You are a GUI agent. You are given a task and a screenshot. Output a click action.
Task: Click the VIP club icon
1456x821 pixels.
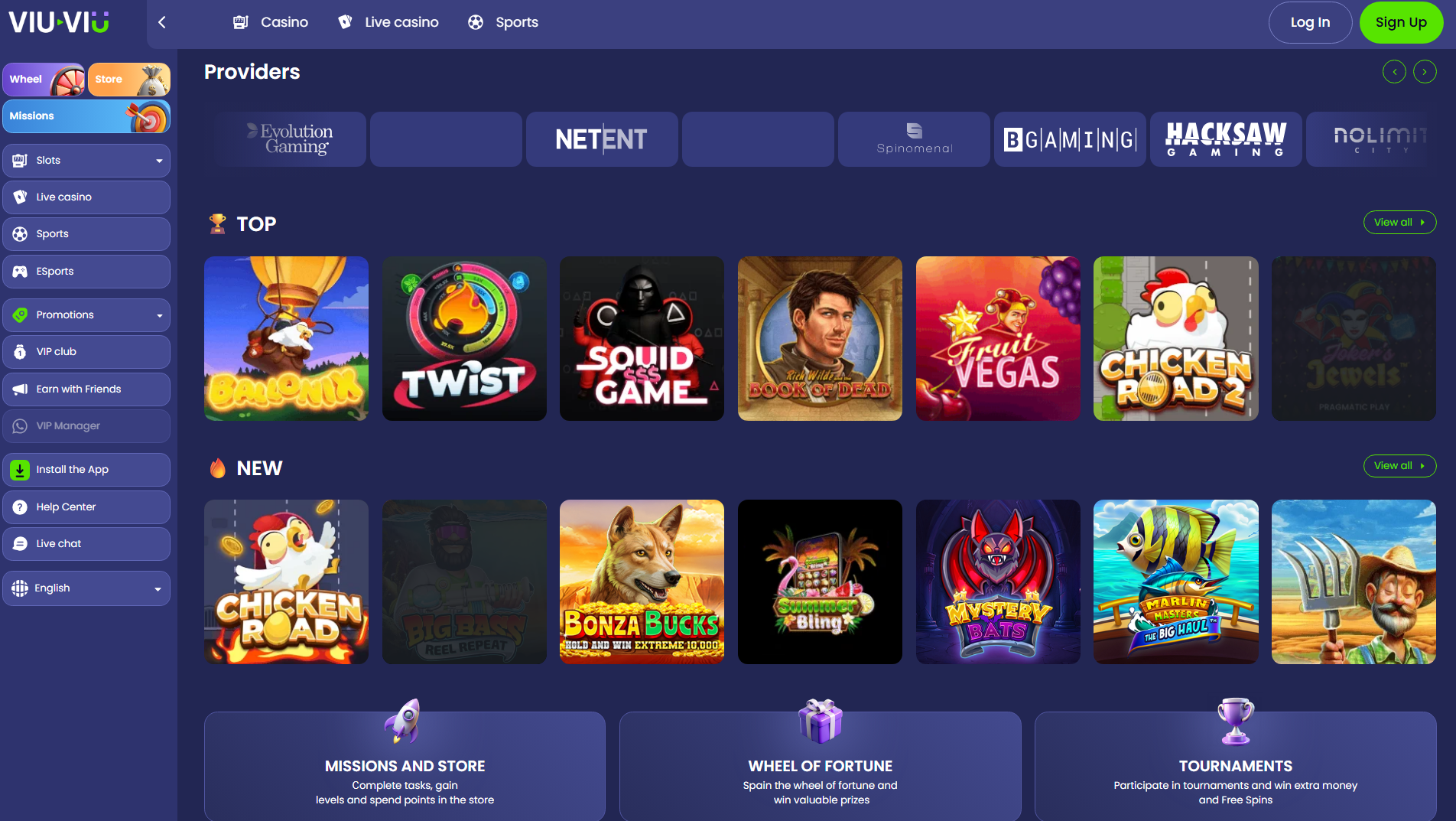[x=20, y=352]
